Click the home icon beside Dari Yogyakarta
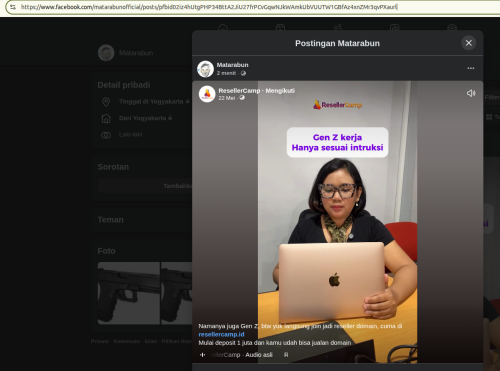Image resolution: width=500 pixels, height=371 pixels. (x=106, y=118)
